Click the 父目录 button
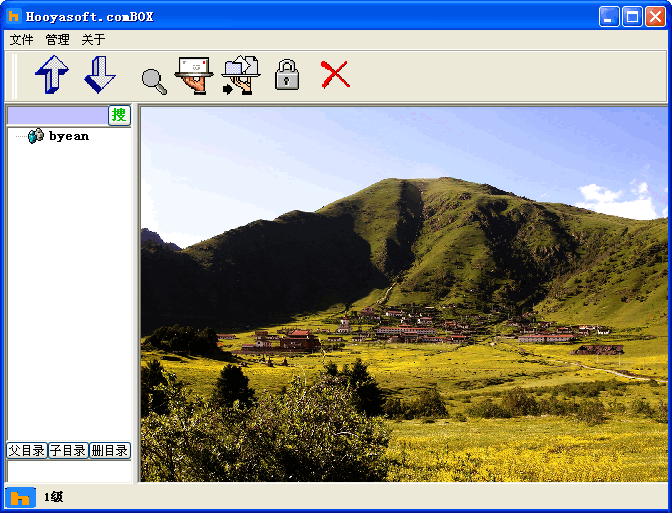Screen dimensions: 672x513 click(x=27, y=451)
